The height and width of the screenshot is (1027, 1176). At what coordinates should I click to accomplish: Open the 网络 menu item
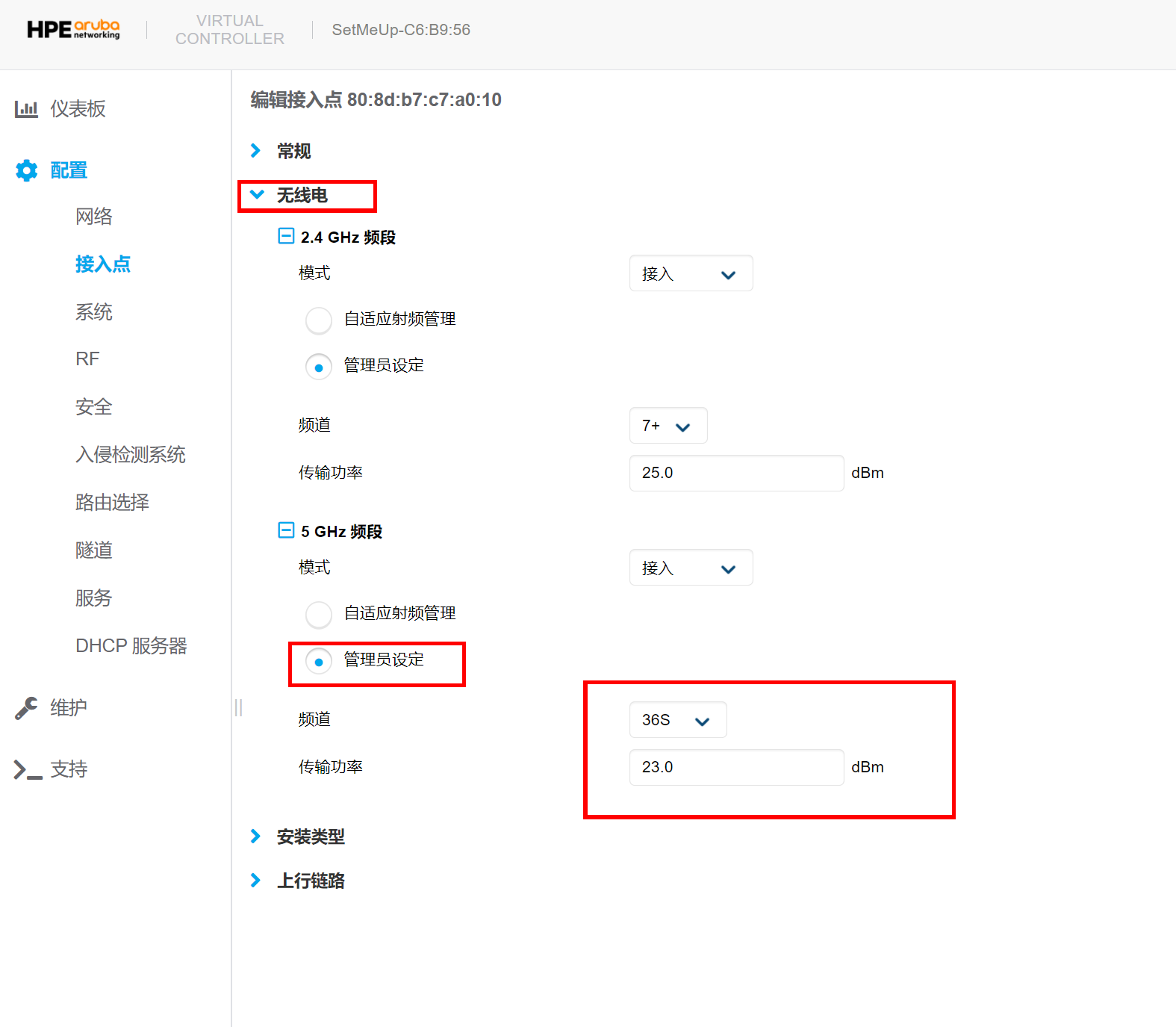tap(94, 217)
